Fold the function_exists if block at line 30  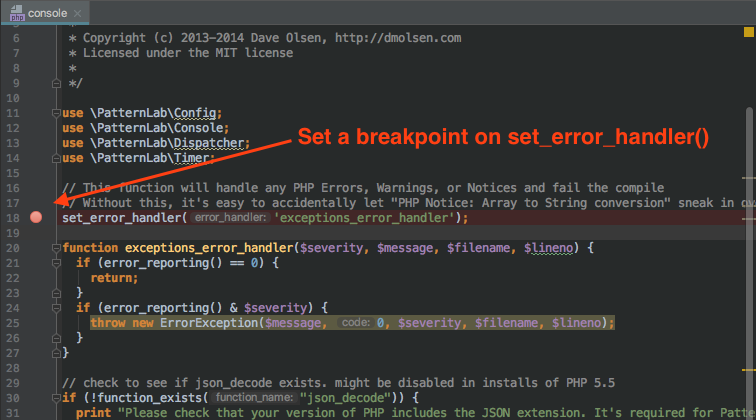coord(54,397)
